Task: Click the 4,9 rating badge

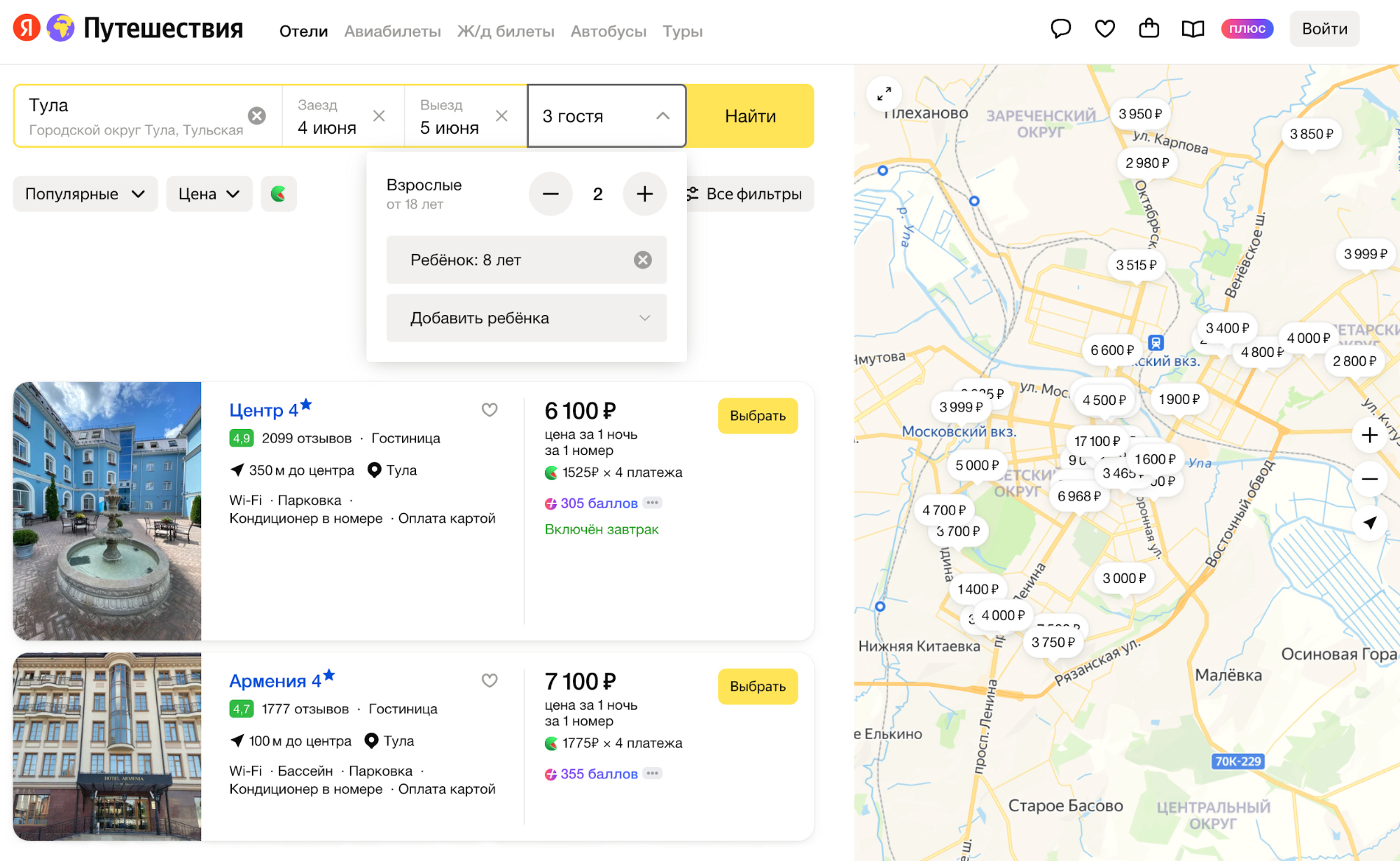Action: point(241,438)
